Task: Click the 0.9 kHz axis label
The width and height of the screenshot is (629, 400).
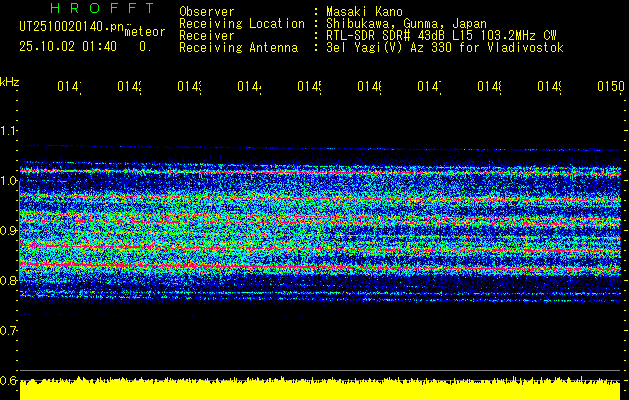Action: coord(8,230)
